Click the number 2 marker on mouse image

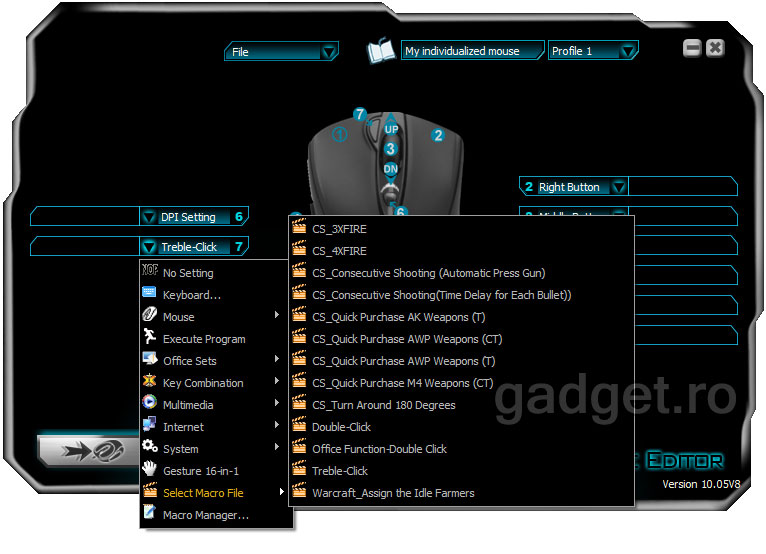(438, 135)
